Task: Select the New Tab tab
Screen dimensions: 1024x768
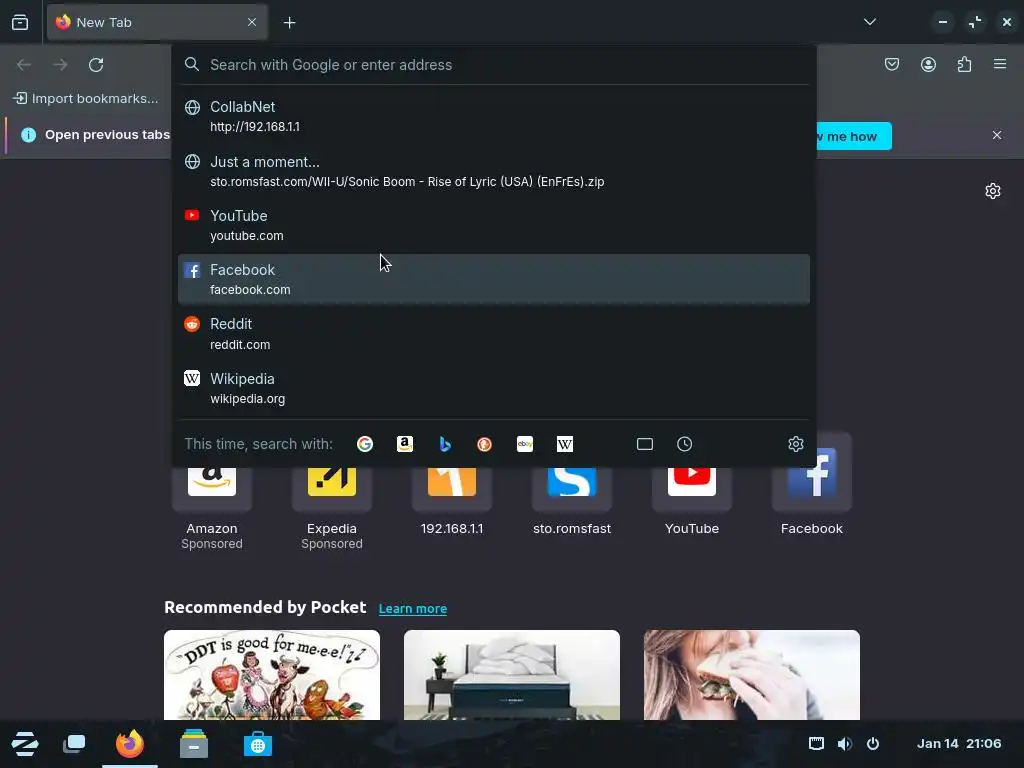Action: [x=157, y=22]
